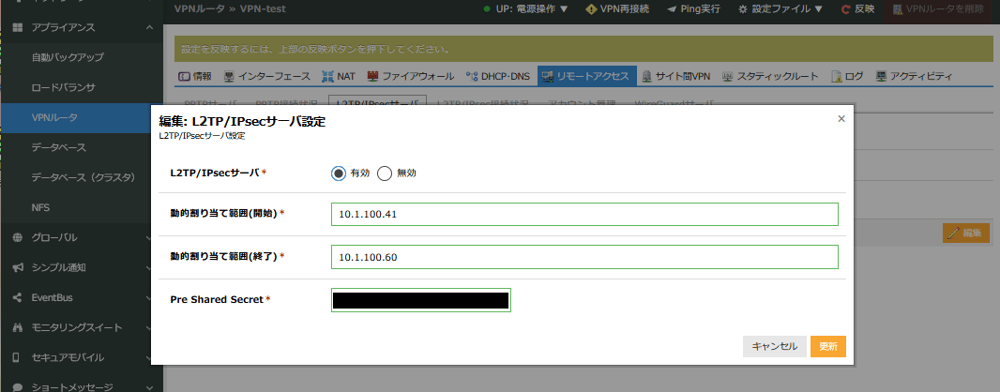1000x392 pixels.
Task: Expand the ショートメッセージ sidebar section
Action: (82, 387)
